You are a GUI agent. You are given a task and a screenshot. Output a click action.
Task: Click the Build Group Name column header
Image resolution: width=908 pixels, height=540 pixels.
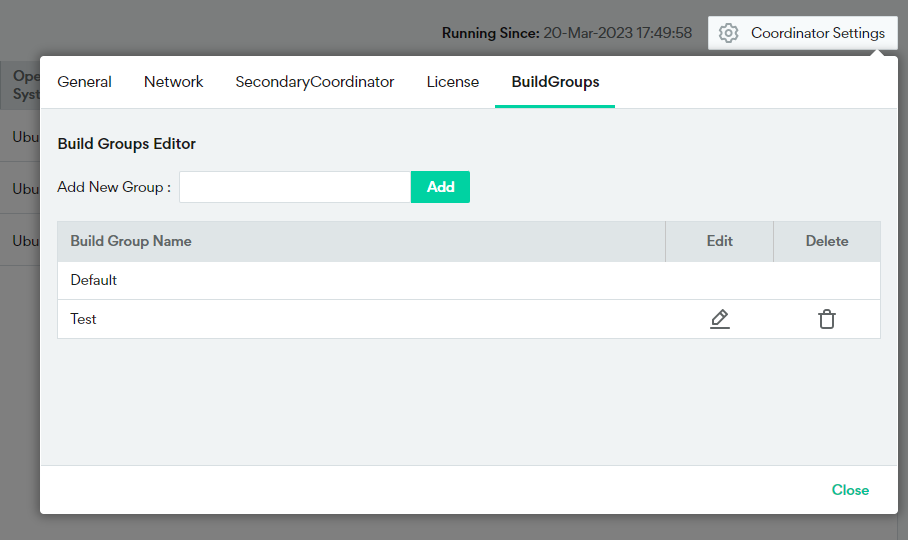[x=131, y=241]
